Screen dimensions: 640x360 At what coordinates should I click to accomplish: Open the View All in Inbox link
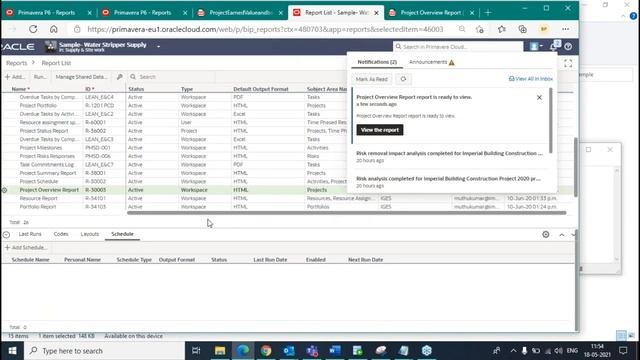pyautogui.click(x=531, y=79)
